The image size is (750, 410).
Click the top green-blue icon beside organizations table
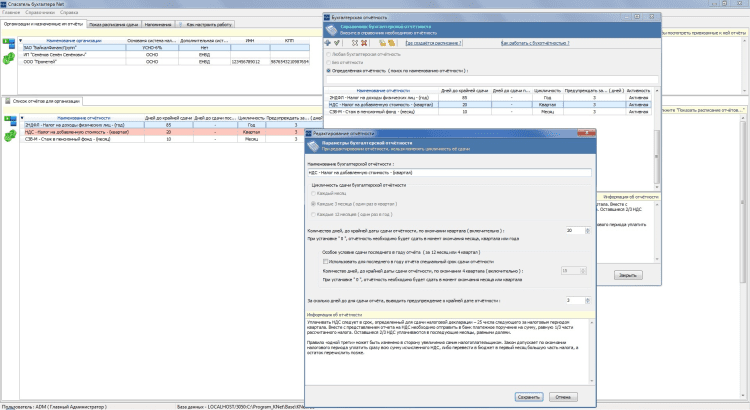tap(9, 44)
